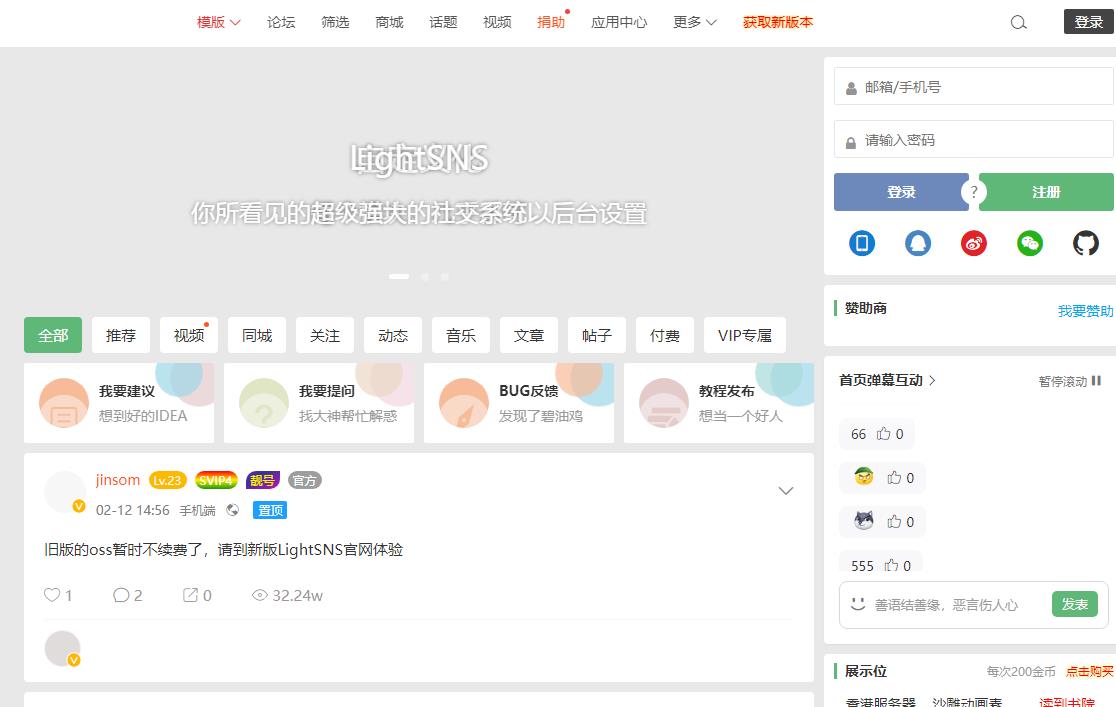Switch to the 推荐 tab
This screenshot has height=707, width=1116.
pyautogui.click(x=120, y=335)
